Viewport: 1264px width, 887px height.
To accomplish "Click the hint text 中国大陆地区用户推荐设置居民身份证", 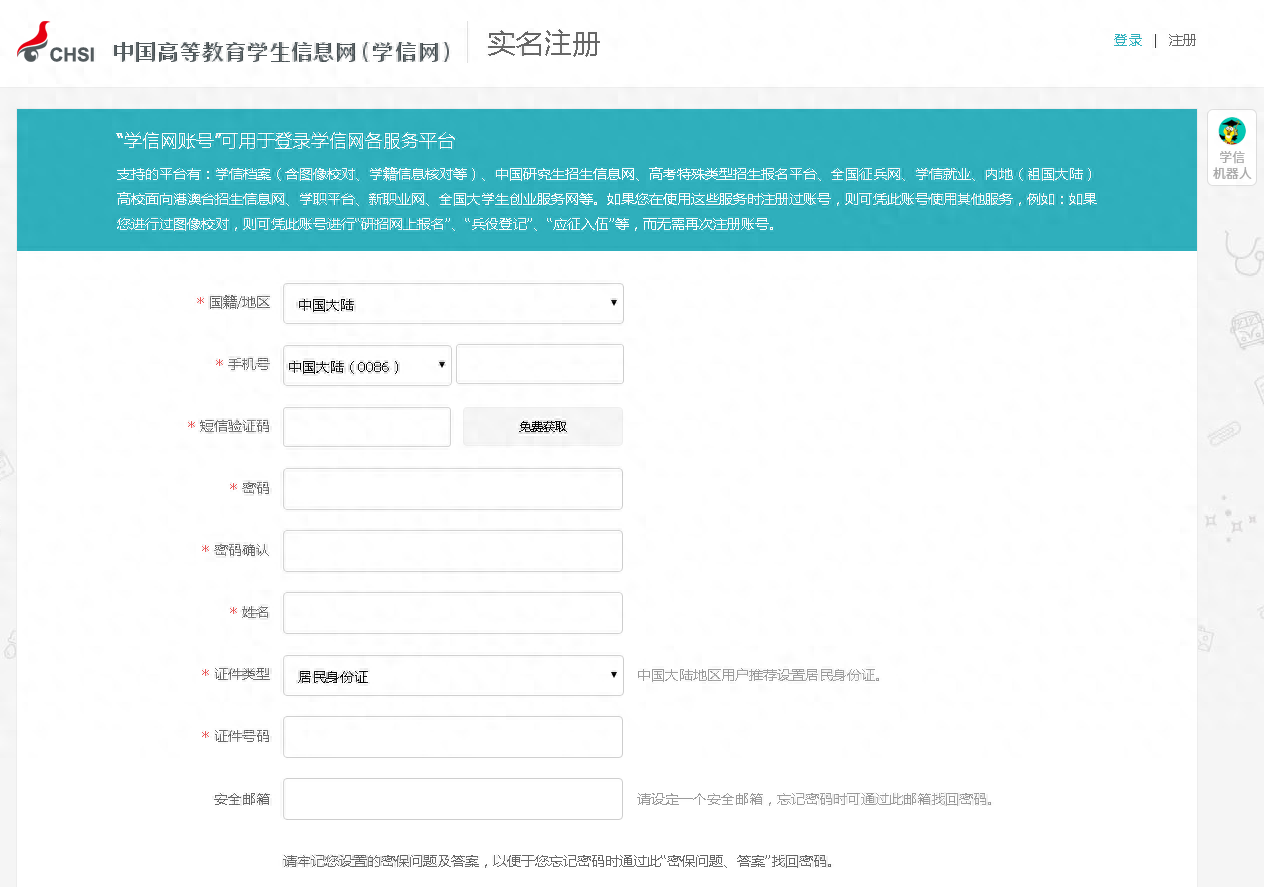I will point(760,675).
